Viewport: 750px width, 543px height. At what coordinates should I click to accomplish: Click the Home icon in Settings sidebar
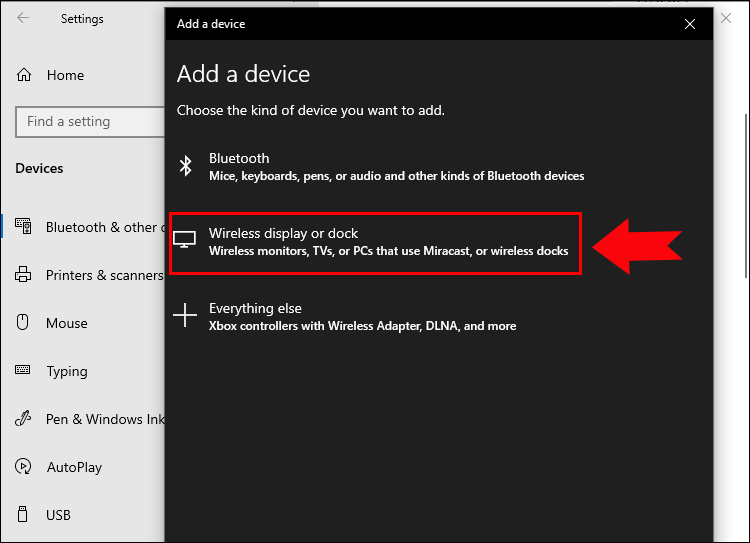[x=24, y=75]
